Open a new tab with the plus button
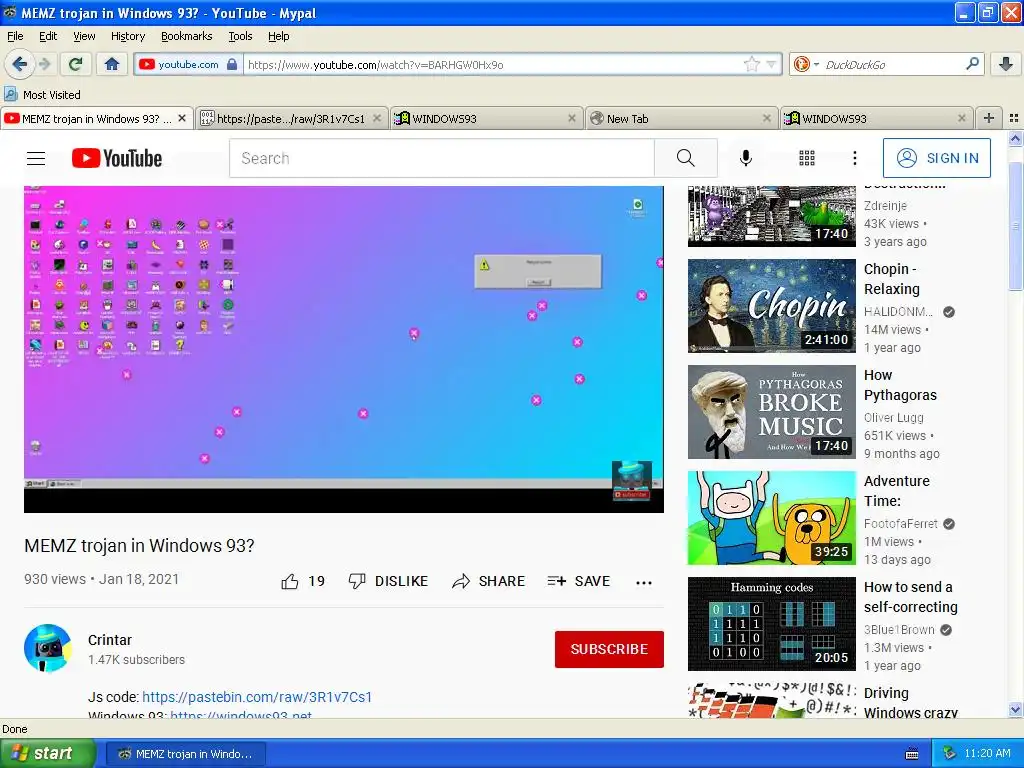Viewport: 1024px width, 768px height. click(x=989, y=118)
